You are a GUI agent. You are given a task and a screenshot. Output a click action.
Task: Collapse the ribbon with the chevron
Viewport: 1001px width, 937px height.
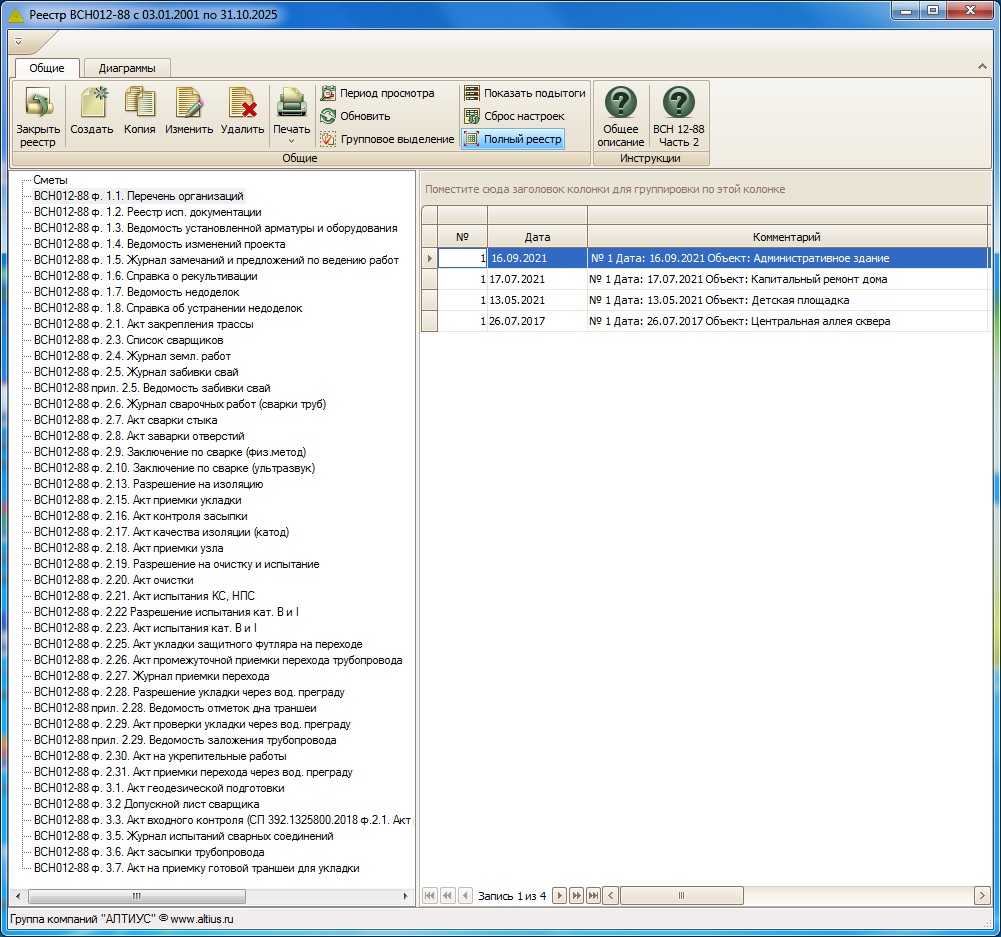pyautogui.click(x=982, y=66)
